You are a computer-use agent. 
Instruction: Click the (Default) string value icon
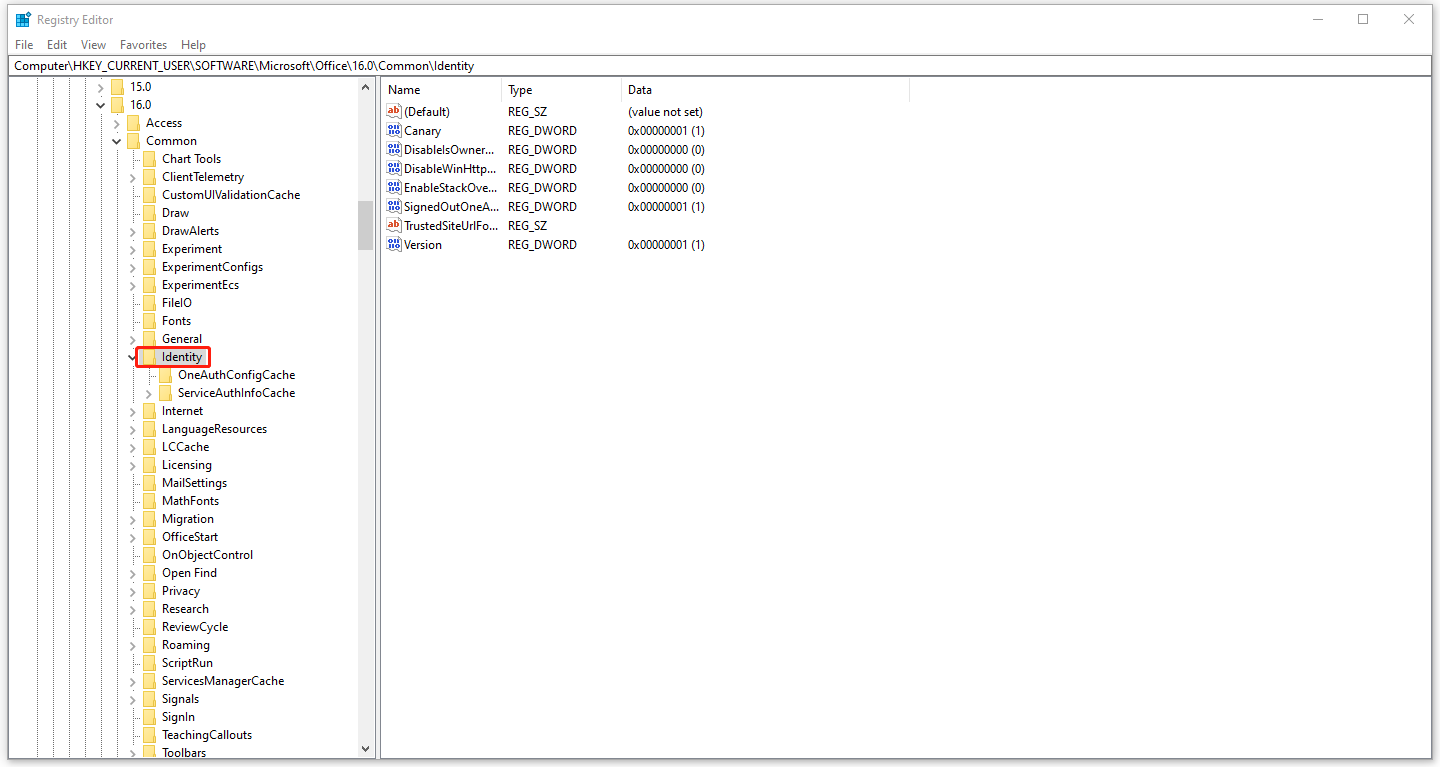coord(394,112)
